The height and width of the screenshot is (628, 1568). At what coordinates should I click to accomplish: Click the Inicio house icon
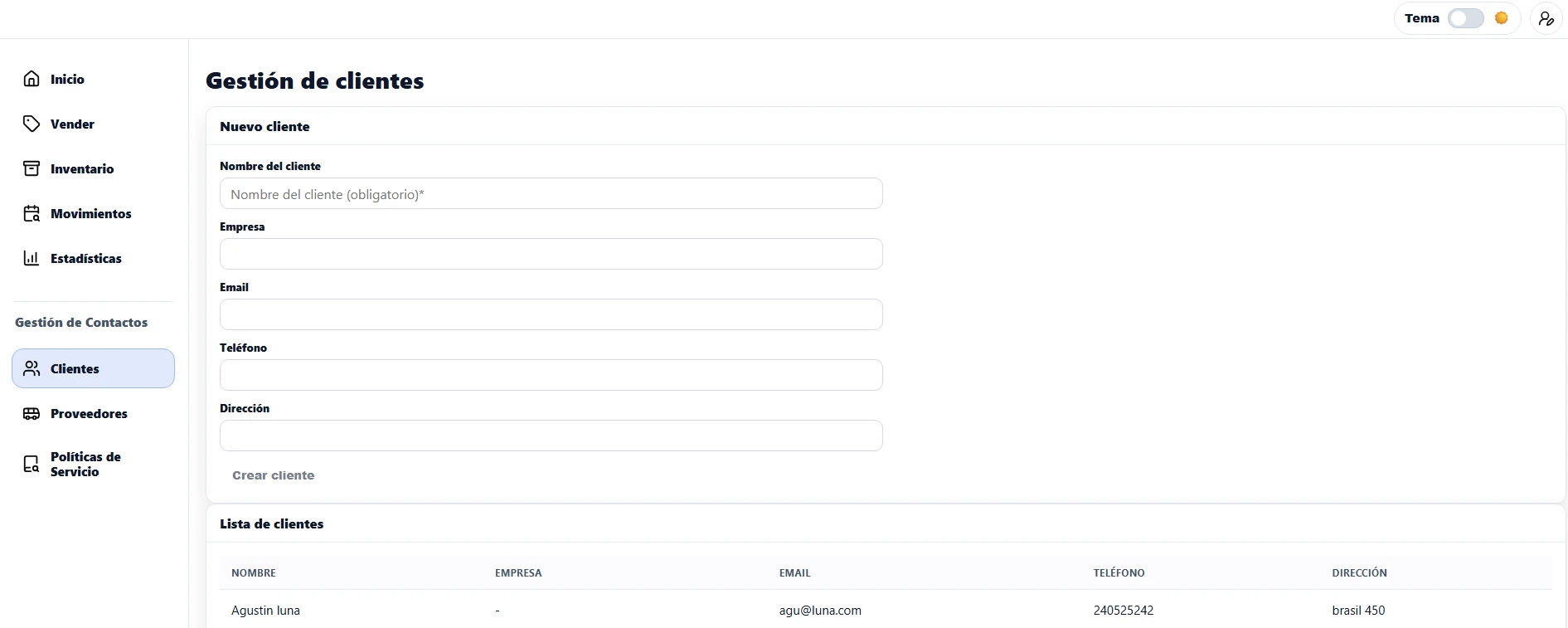point(32,79)
